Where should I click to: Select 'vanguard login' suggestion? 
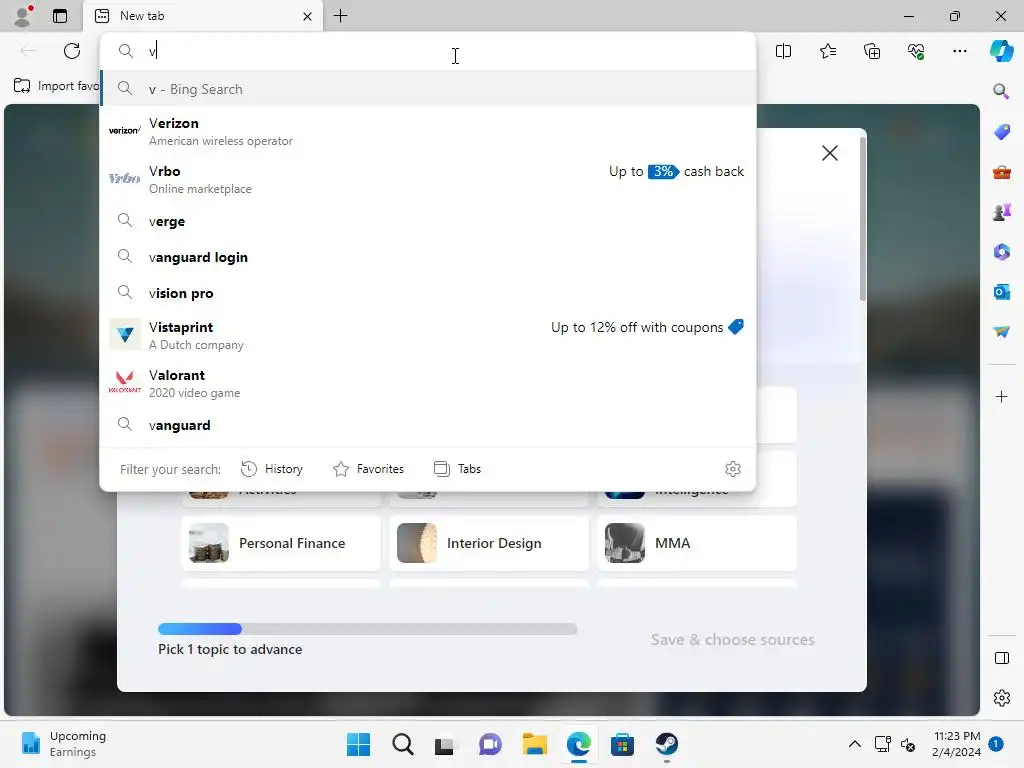click(x=428, y=257)
